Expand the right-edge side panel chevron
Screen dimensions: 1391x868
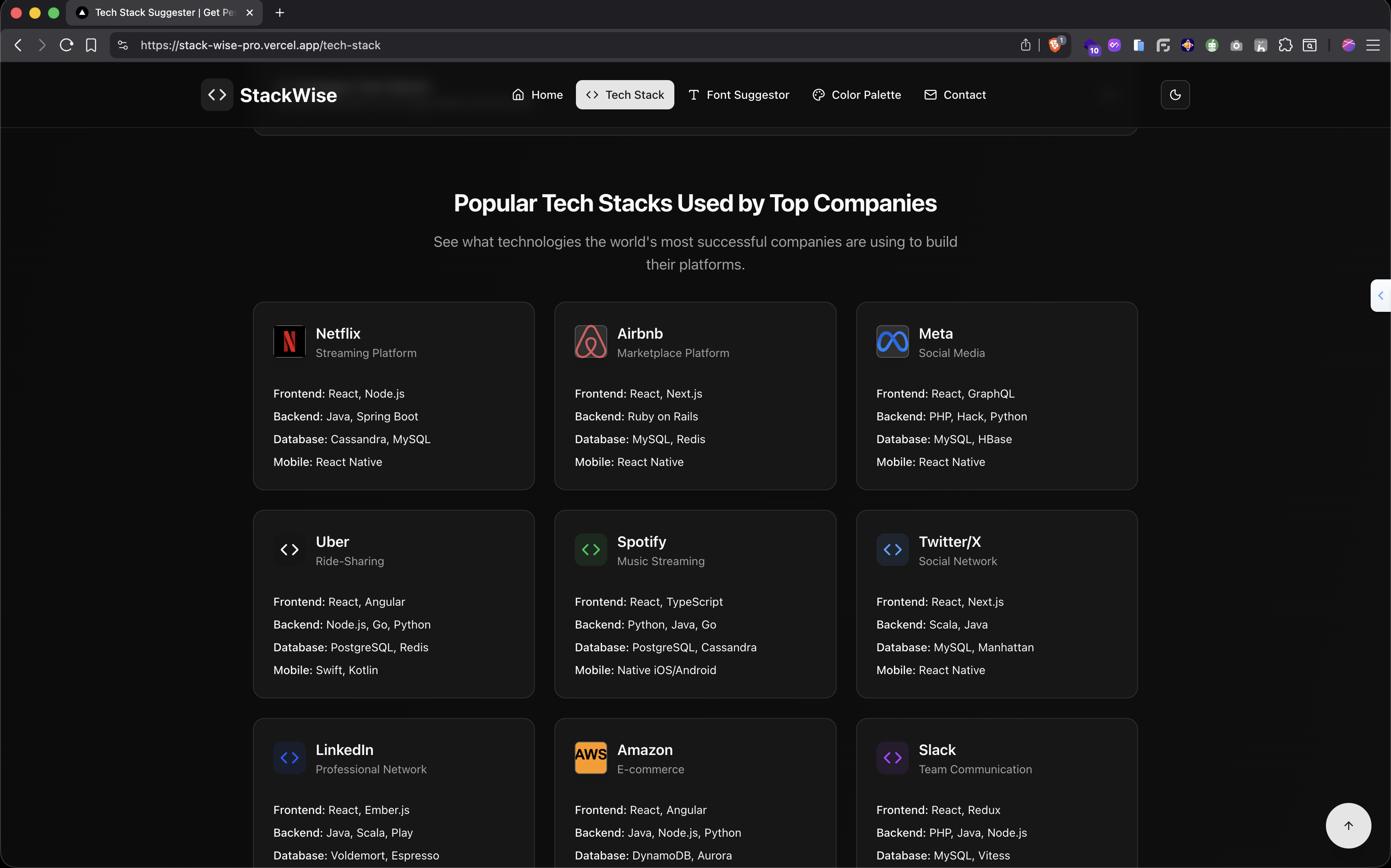point(1381,296)
